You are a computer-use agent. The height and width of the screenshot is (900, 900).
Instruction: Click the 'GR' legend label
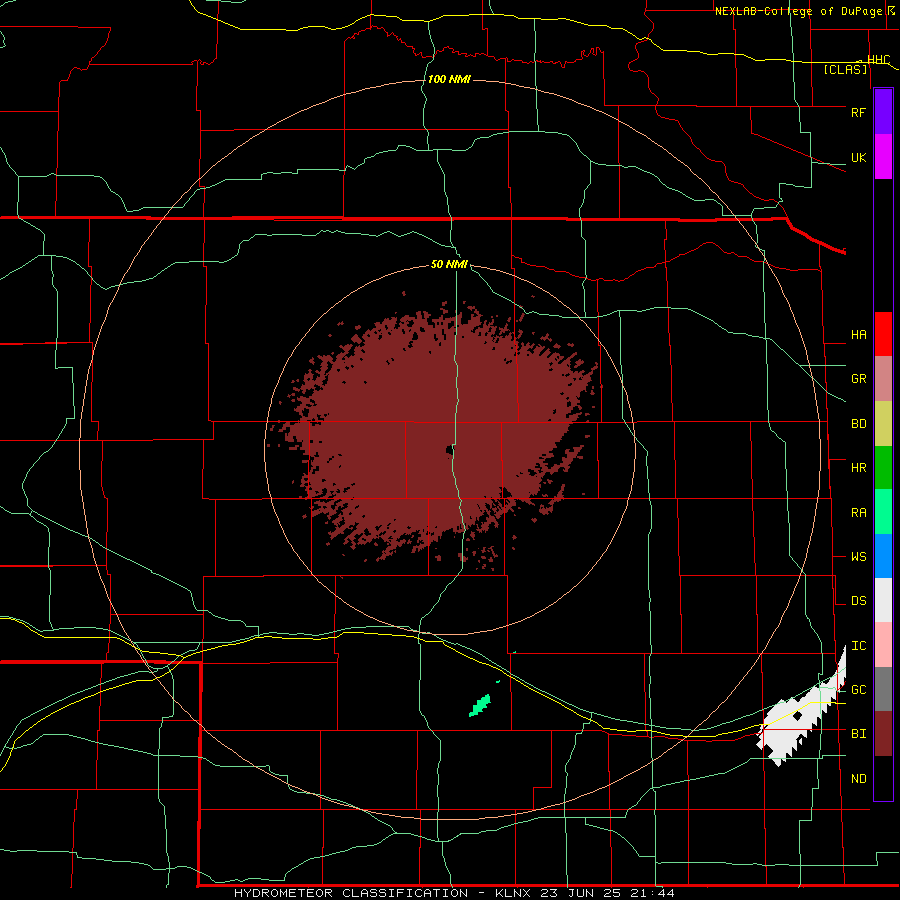coord(858,379)
